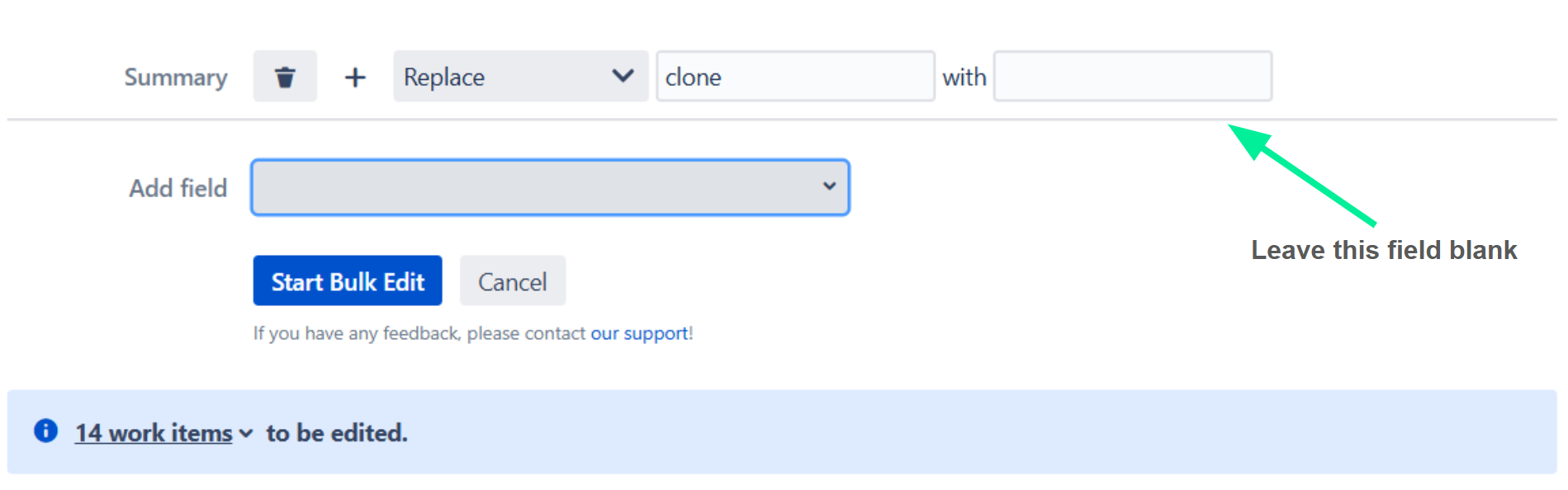Delete the Summary row with trash icon

pyautogui.click(x=285, y=77)
